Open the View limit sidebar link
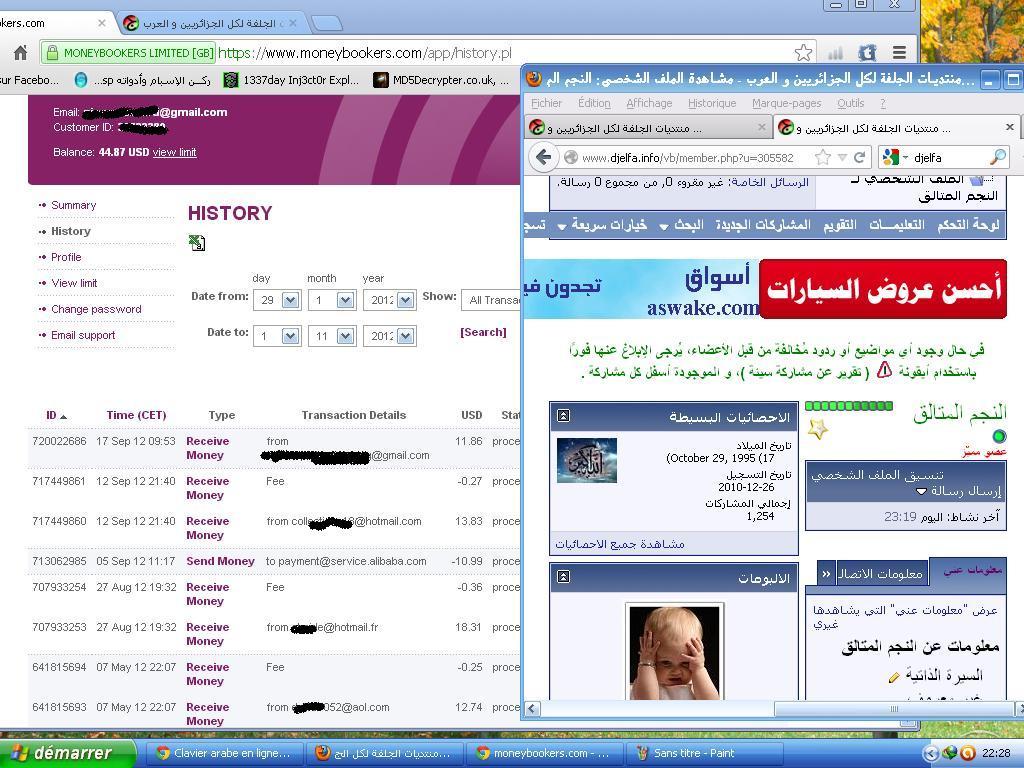The height and width of the screenshot is (768, 1024). pos(74,283)
